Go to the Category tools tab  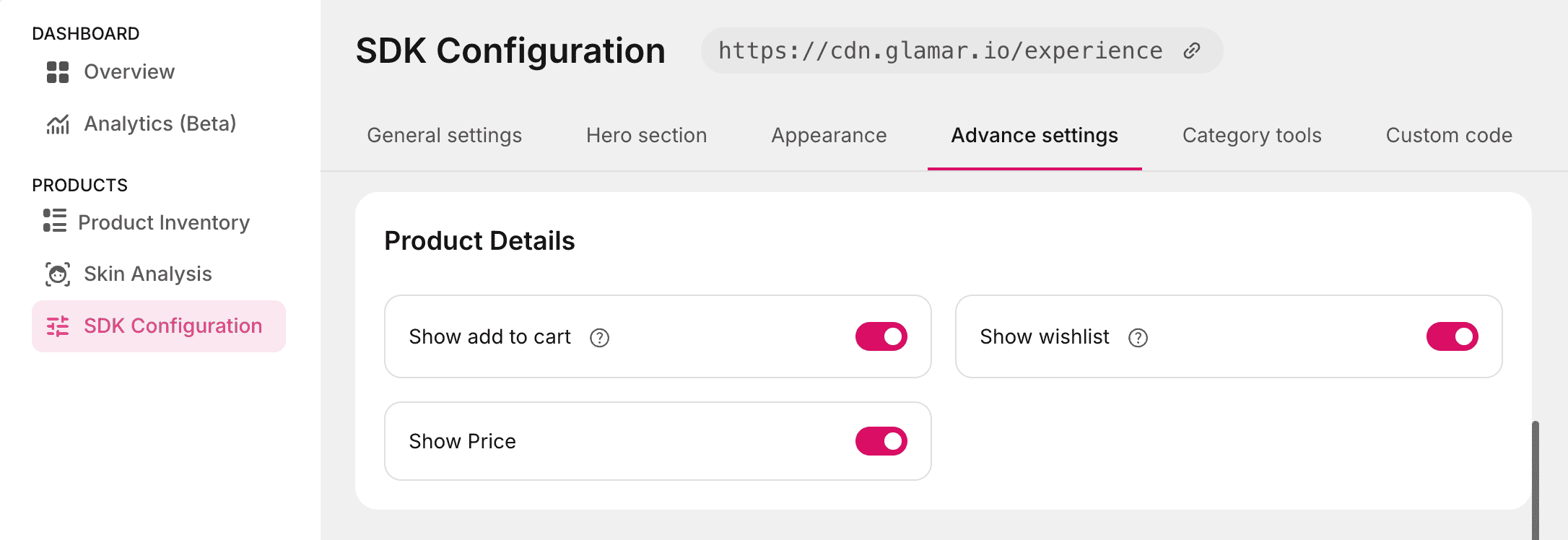pos(1252,136)
